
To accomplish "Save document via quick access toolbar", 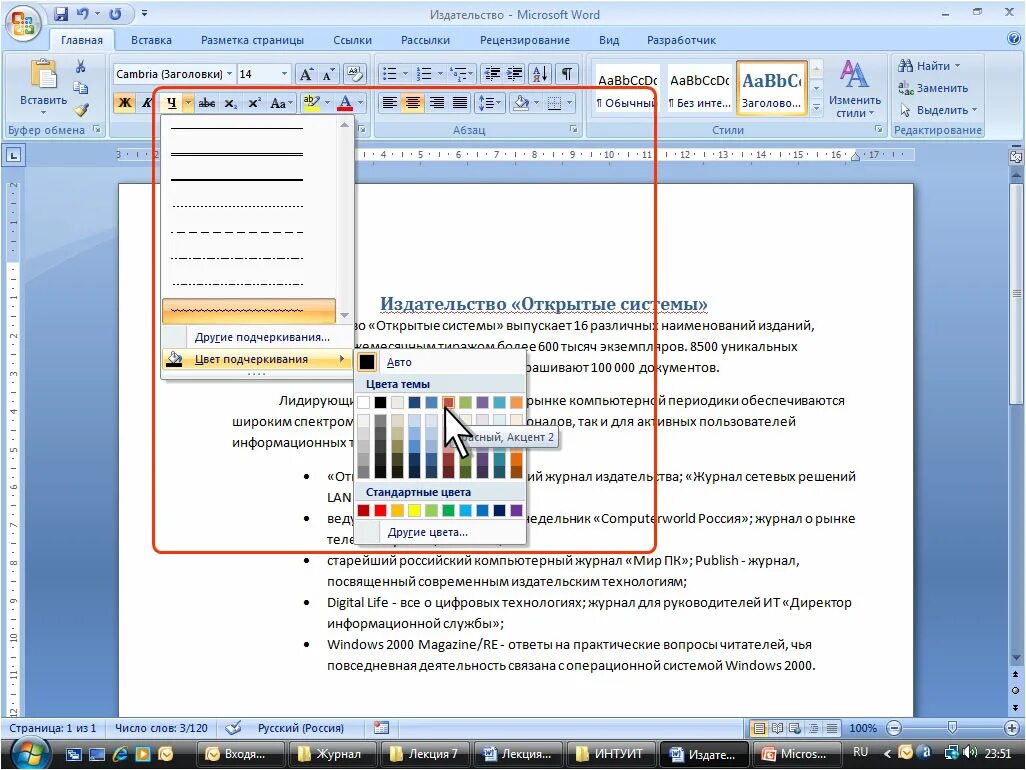I will 61,14.
